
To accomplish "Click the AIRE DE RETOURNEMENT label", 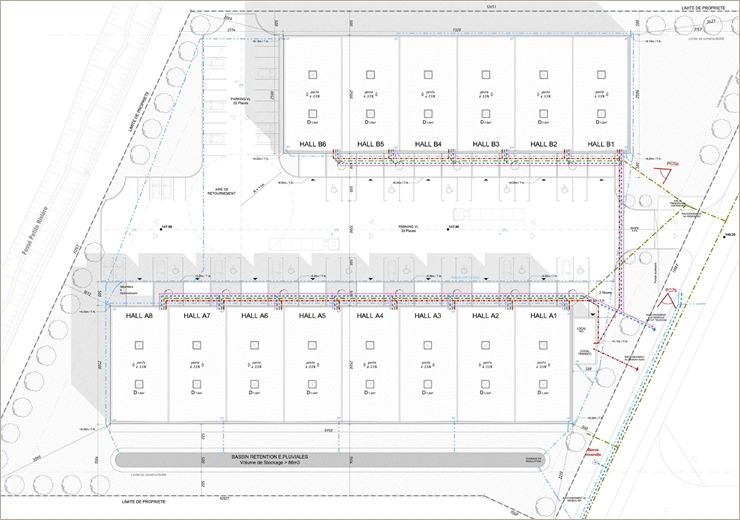I will (221, 192).
